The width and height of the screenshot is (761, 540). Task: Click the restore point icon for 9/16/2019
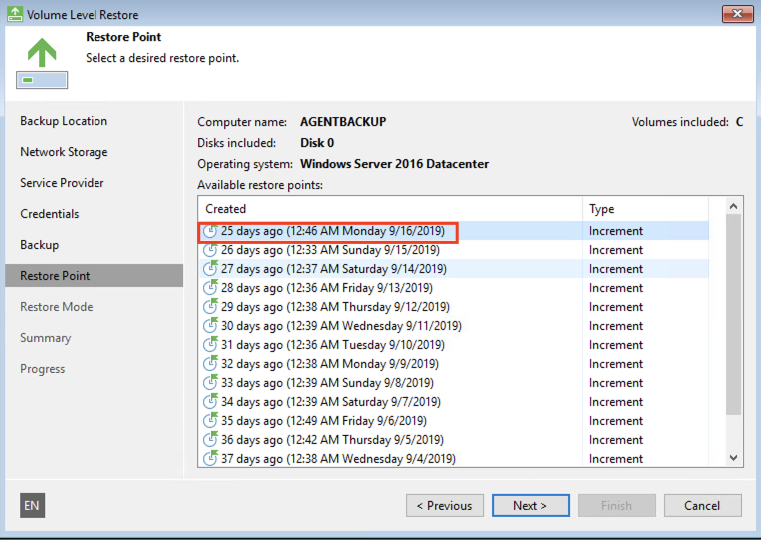pos(210,231)
